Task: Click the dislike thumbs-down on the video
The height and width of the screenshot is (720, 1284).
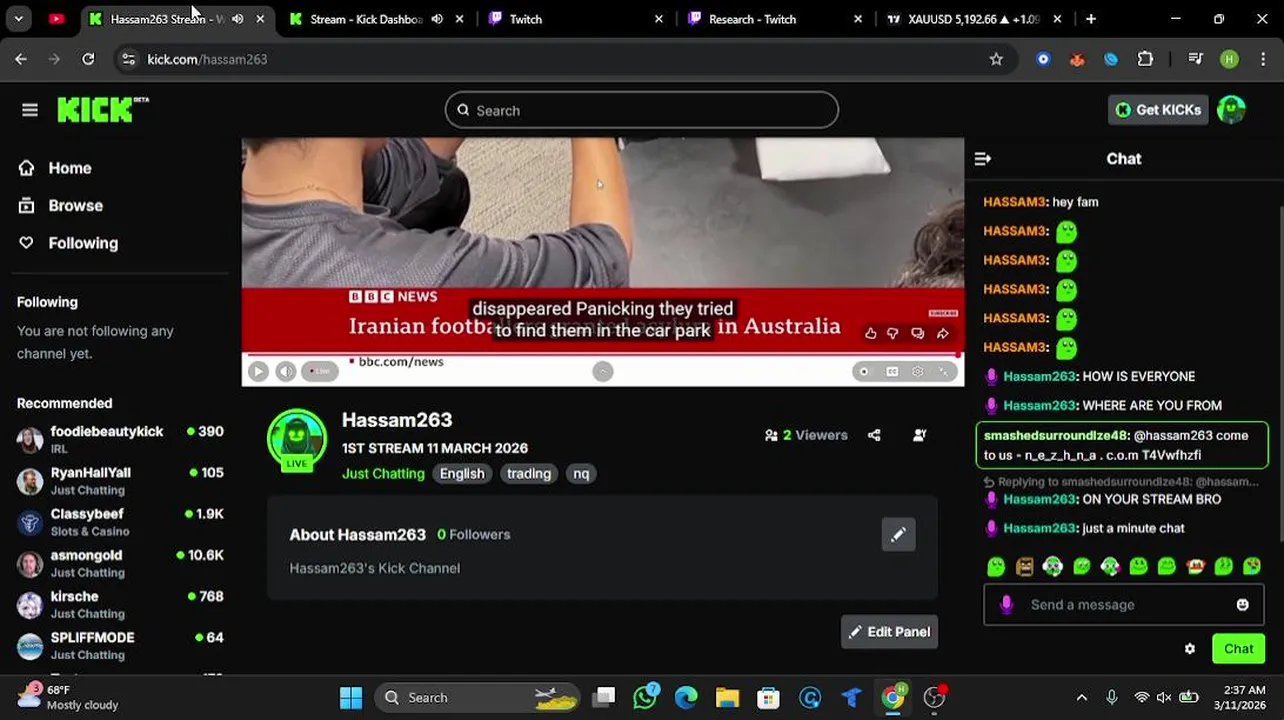Action: pyautogui.click(x=893, y=333)
